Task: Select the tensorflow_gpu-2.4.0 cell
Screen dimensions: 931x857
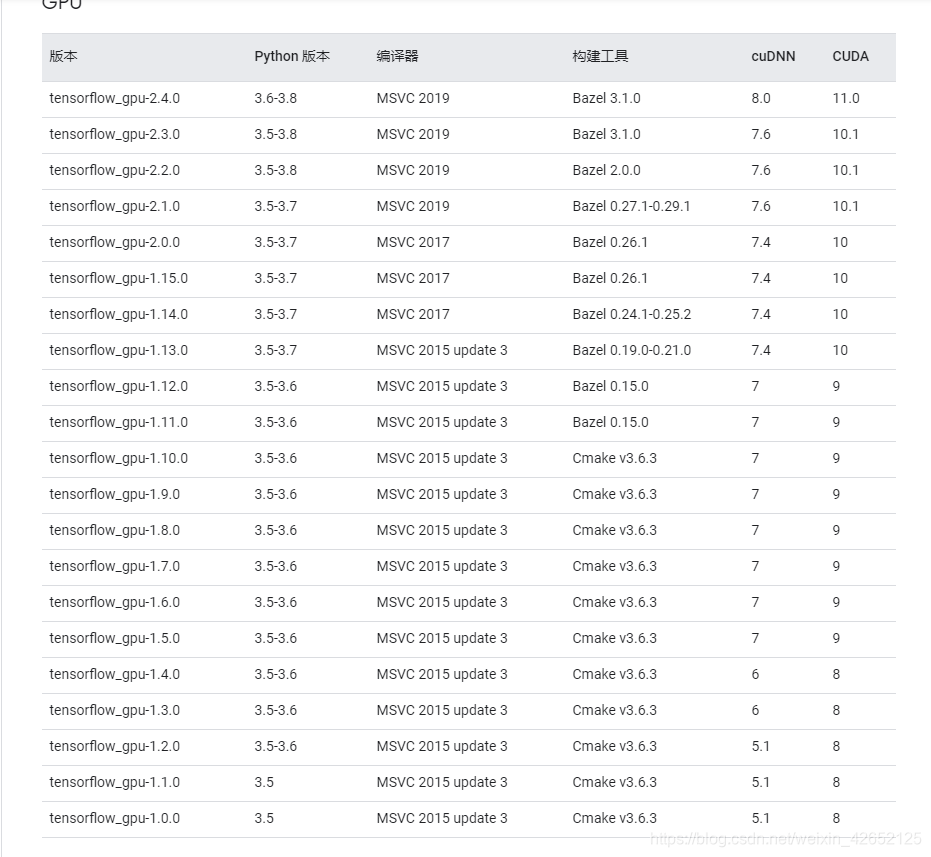Action: (x=115, y=99)
